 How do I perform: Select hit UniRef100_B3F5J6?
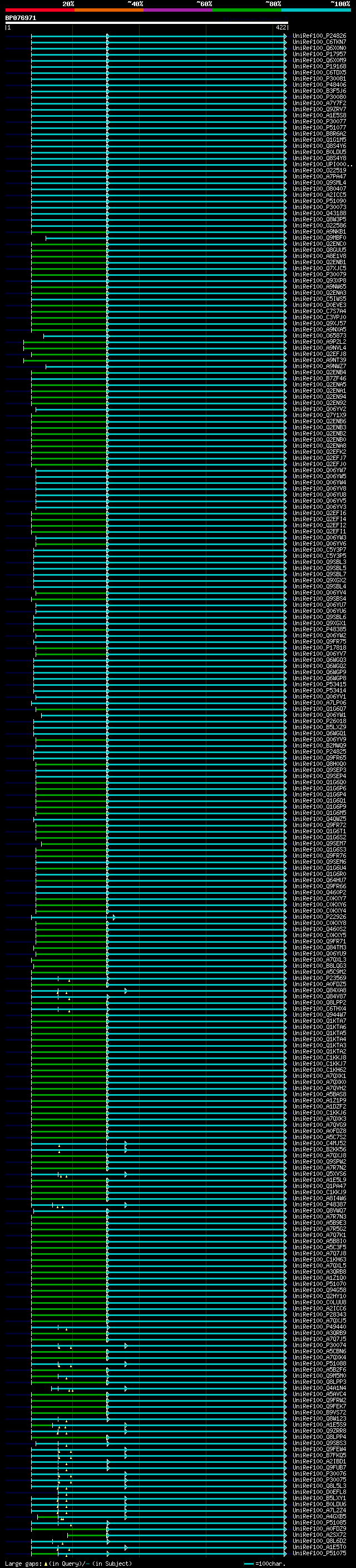coord(319,91)
